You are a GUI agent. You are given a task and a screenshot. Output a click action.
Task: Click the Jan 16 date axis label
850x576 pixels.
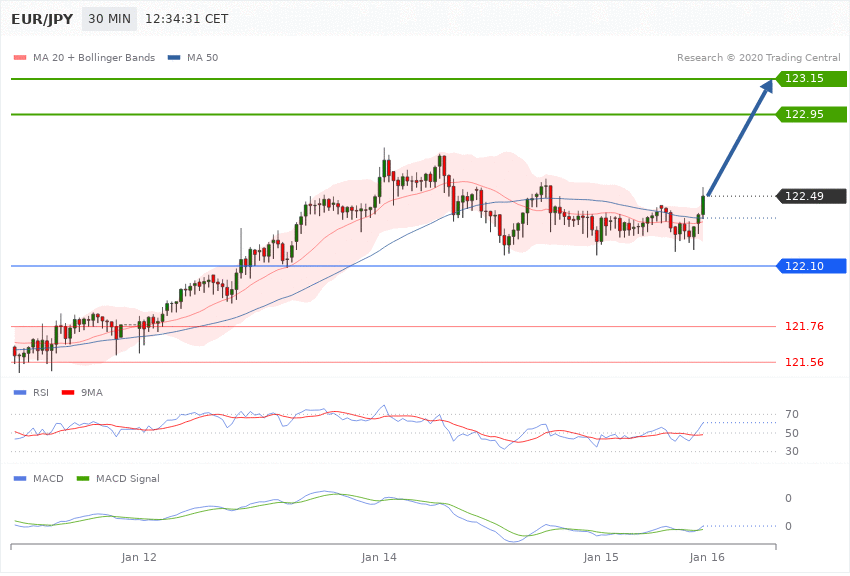(707, 557)
